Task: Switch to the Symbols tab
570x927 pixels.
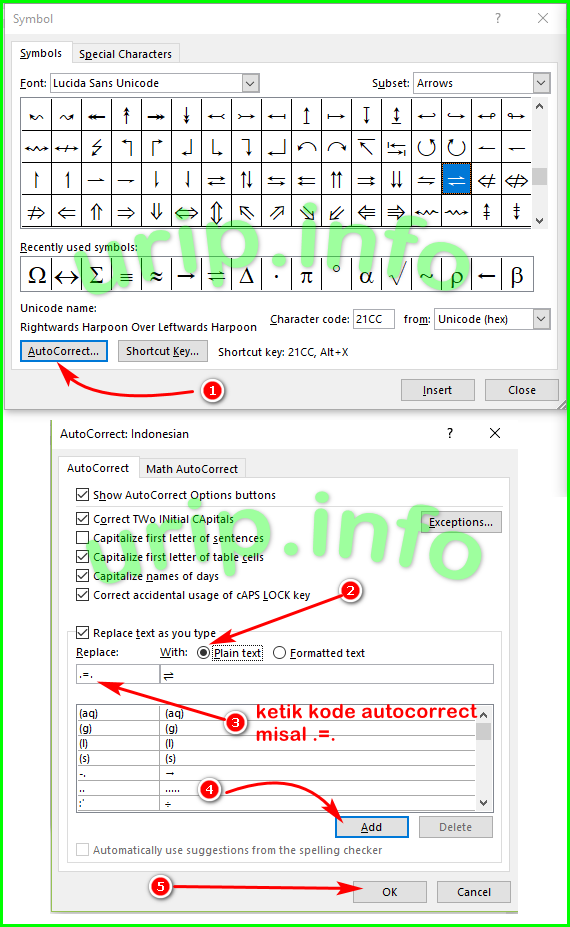Action: pyautogui.click(x=41, y=53)
